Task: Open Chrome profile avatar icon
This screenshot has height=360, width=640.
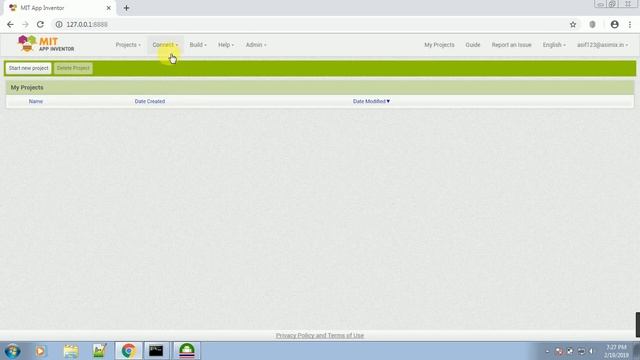Action: pyautogui.click(x=614, y=24)
